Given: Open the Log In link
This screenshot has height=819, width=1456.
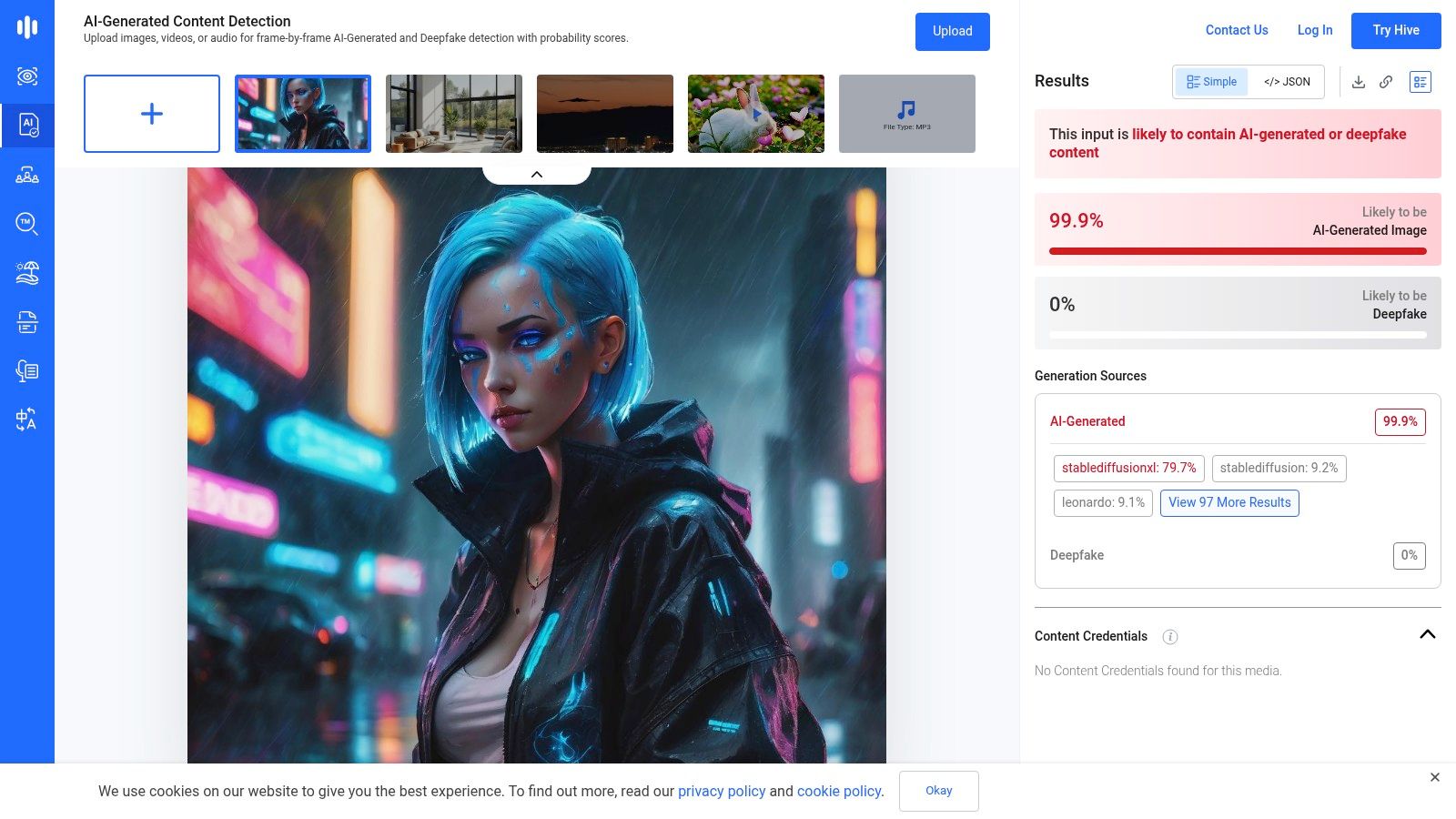Looking at the screenshot, I should [1315, 30].
